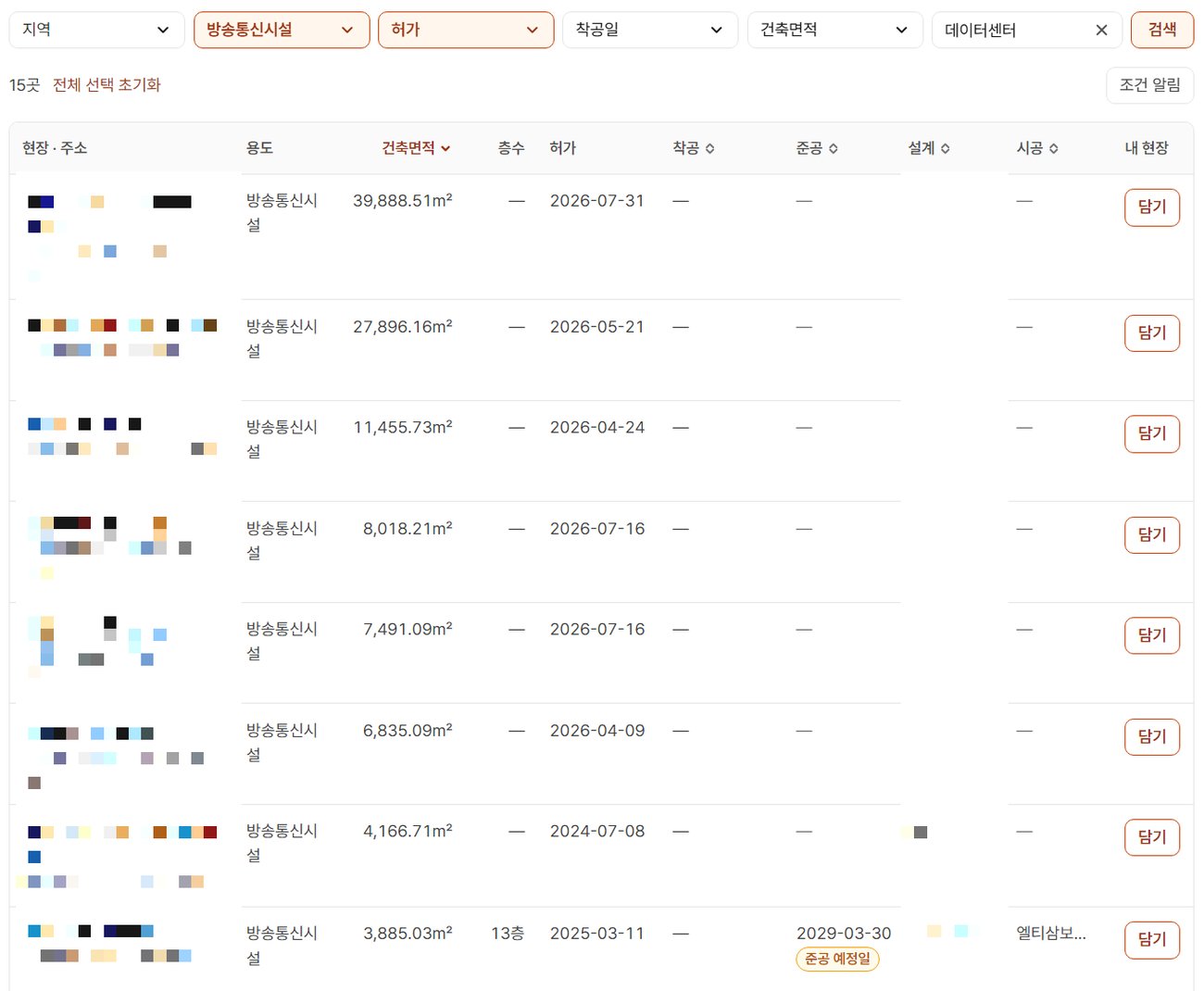Save the 3,885.03m² site with 담기
The image size is (1204, 991).
point(1152,940)
